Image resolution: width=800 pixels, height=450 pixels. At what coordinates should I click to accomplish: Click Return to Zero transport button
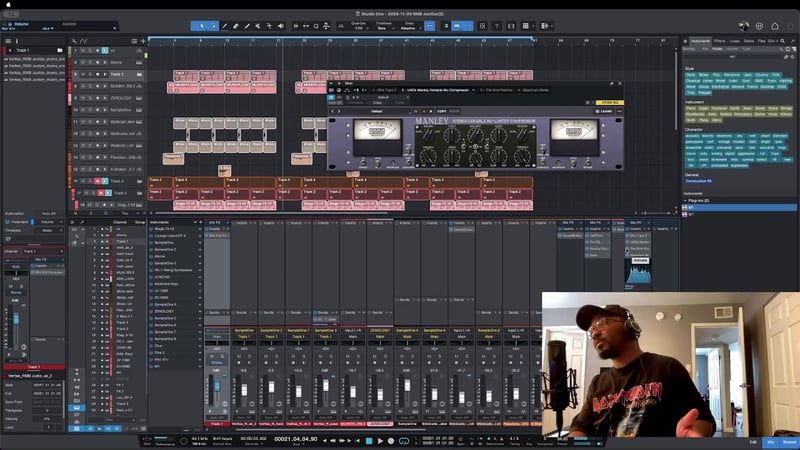(x=357, y=440)
